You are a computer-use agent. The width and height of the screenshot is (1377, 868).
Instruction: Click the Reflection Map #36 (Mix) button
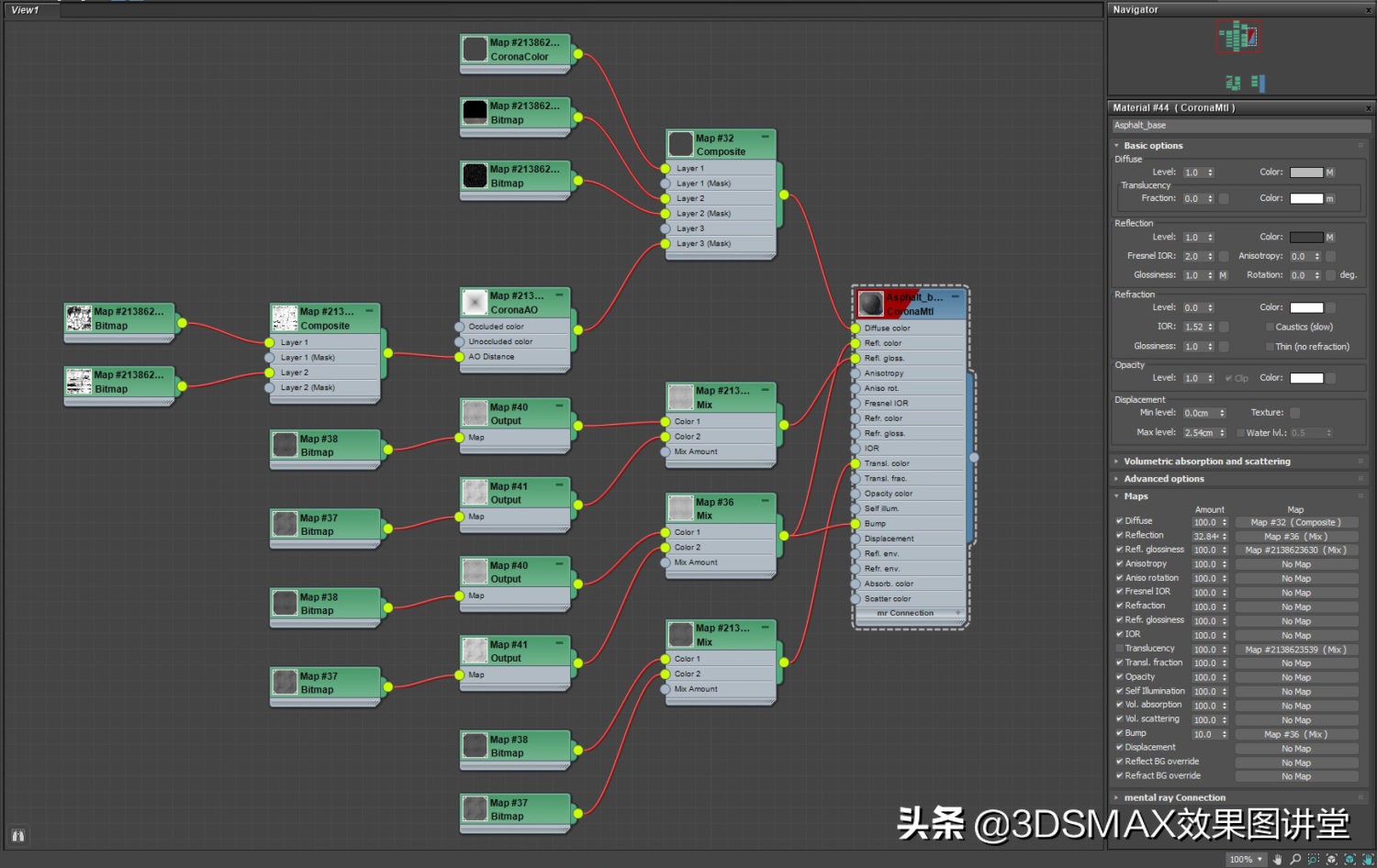coord(1295,537)
